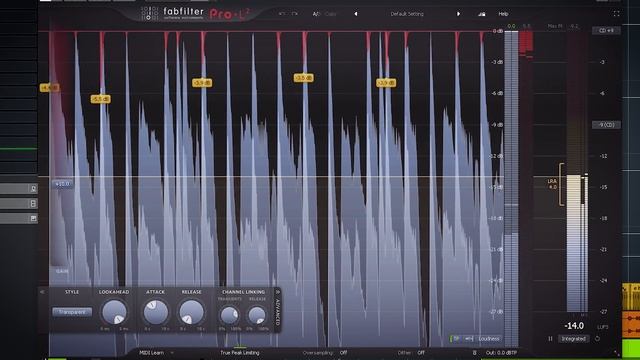This screenshot has height=360, width=640.
Task: Click the undo arrow in the header
Action: [x=282, y=14]
